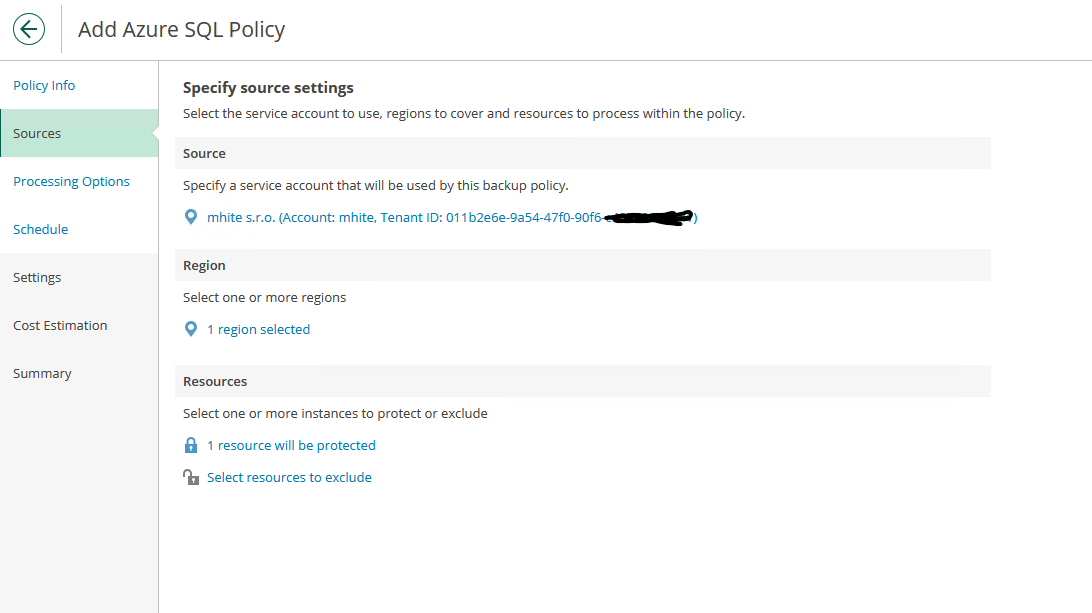Click the closed padlock icon for protected resources
This screenshot has height=613, width=1092.
tap(191, 445)
